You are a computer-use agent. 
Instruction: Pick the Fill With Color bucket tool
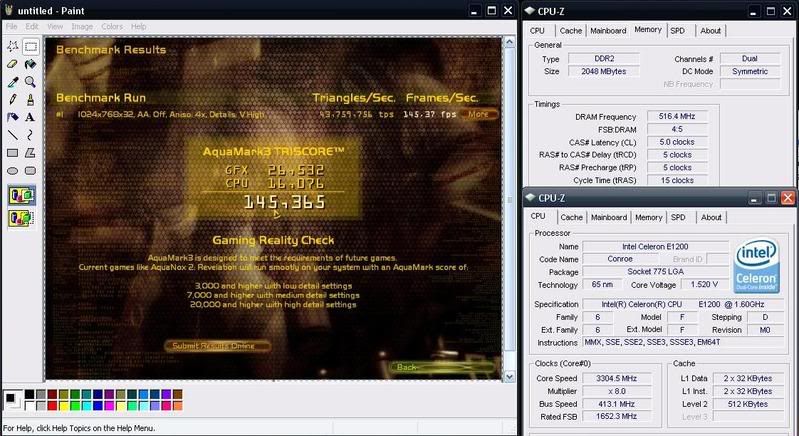click(31, 64)
